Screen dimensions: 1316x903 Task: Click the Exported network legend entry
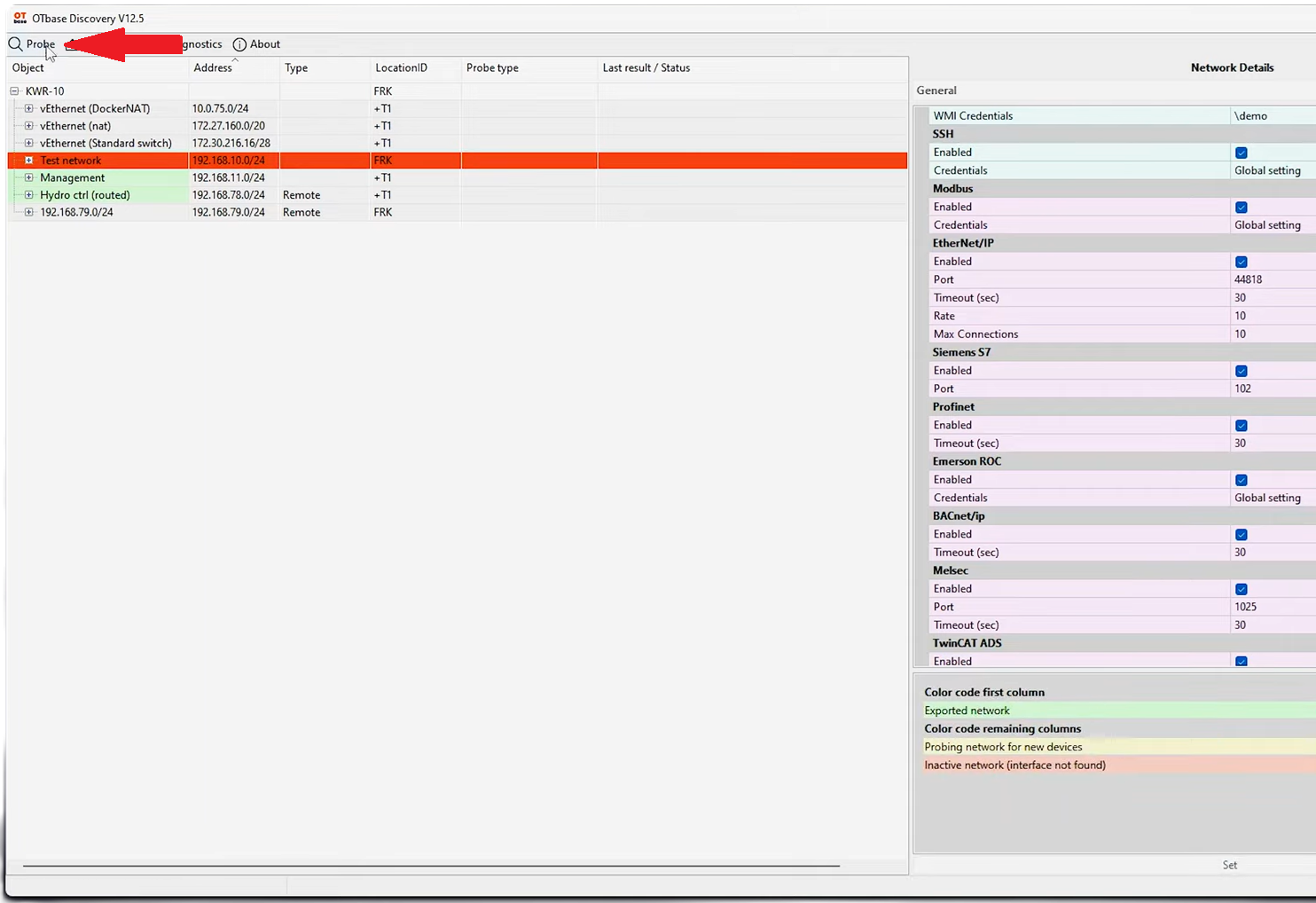click(1119, 711)
